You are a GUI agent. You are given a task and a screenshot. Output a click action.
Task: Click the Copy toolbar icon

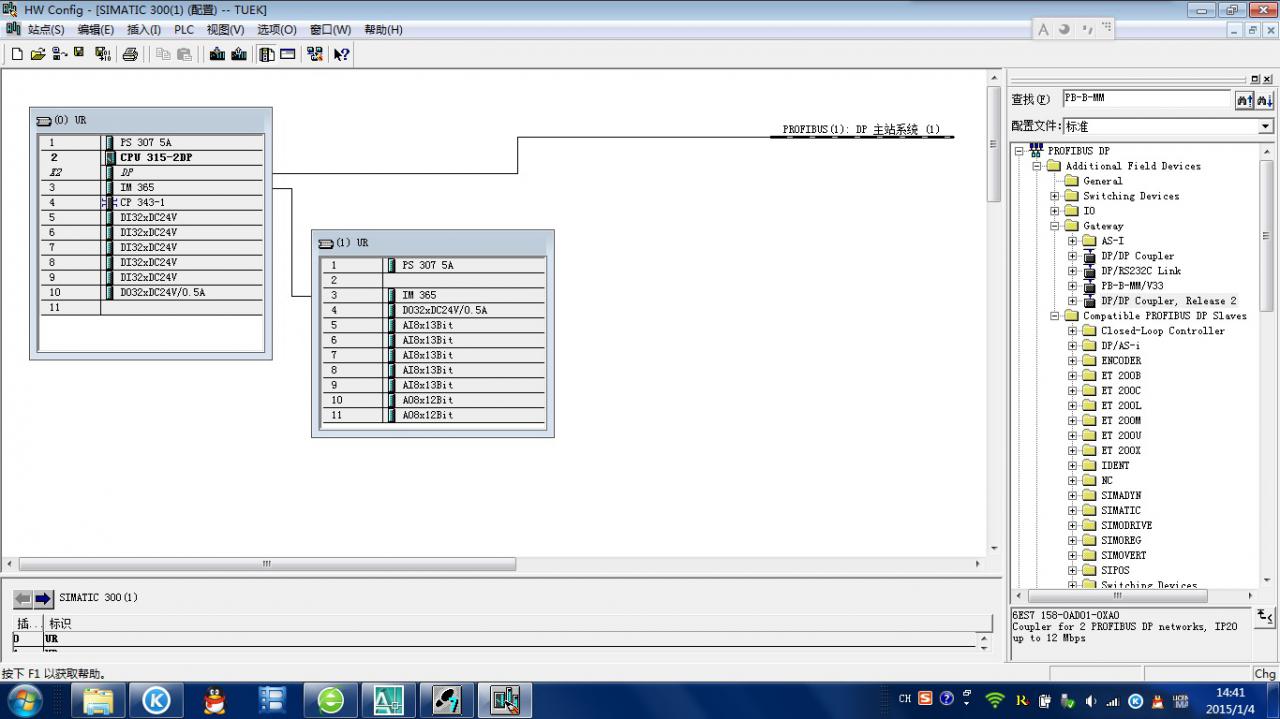point(163,54)
